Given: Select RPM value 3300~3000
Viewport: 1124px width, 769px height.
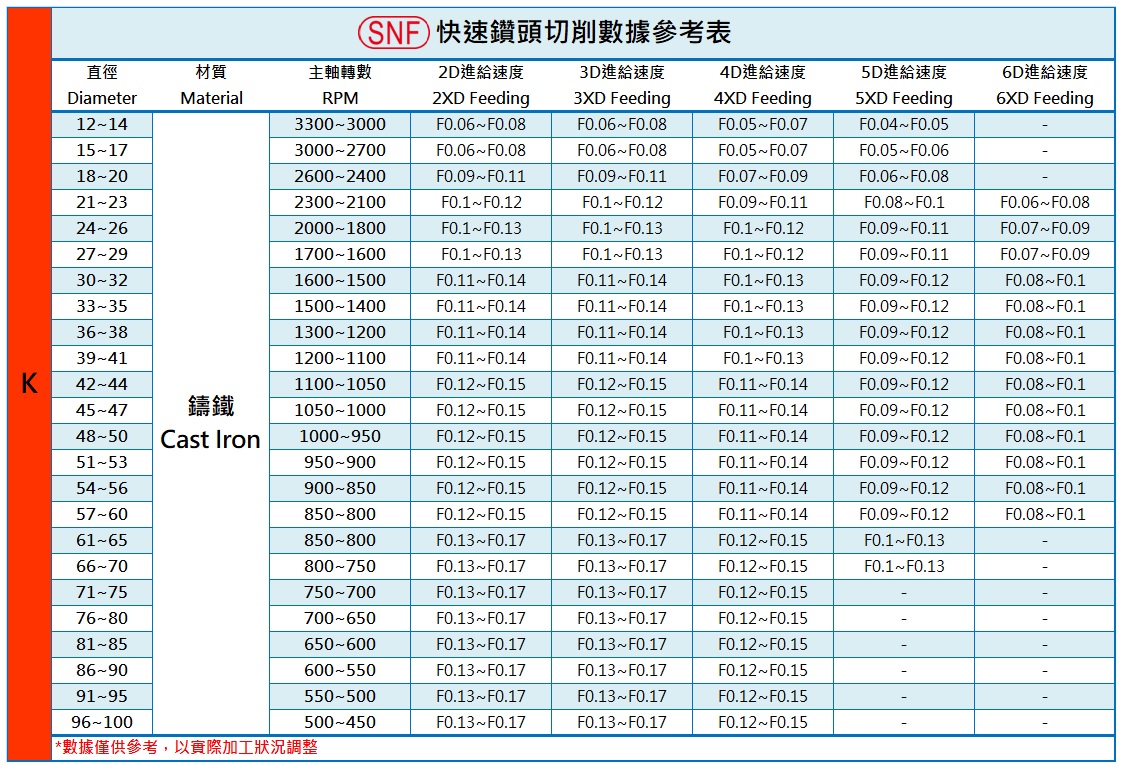Looking at the screenshot, I should [x=340, y=125].
